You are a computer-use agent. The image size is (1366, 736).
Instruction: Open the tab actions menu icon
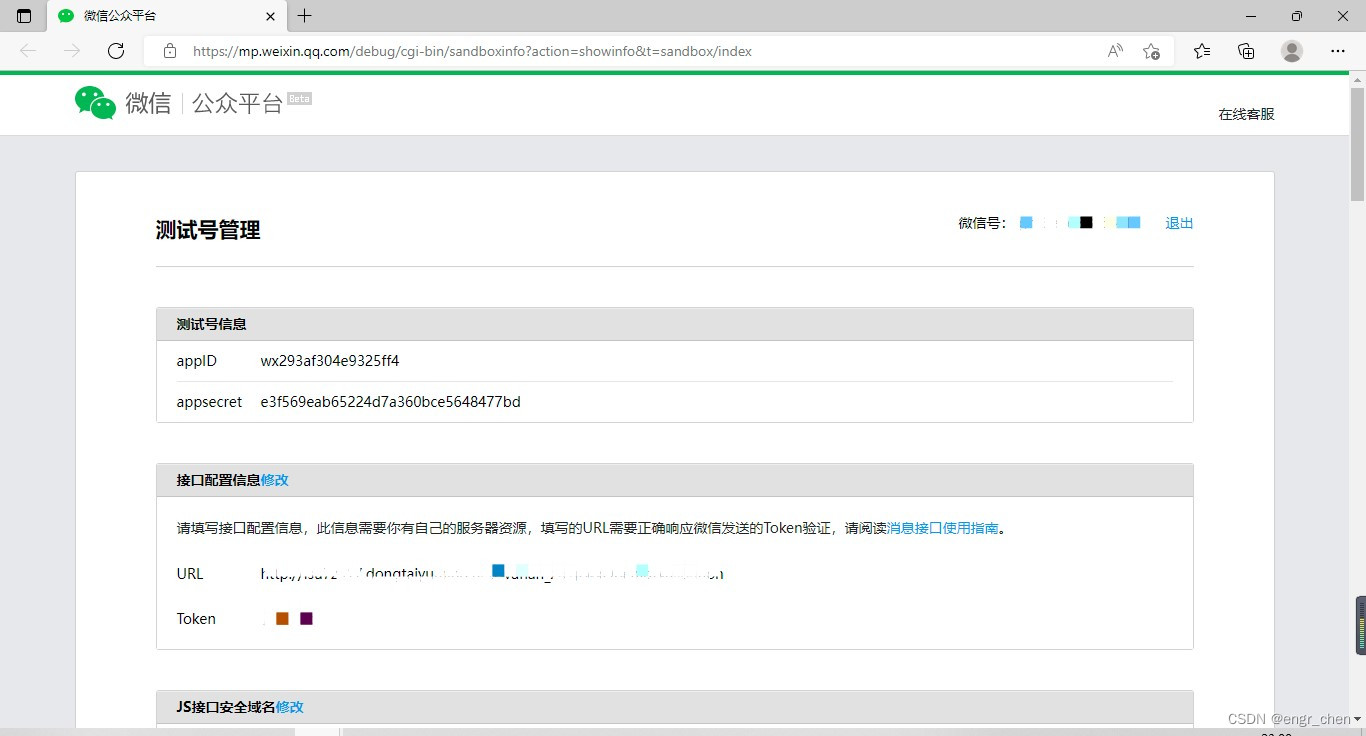24,16
